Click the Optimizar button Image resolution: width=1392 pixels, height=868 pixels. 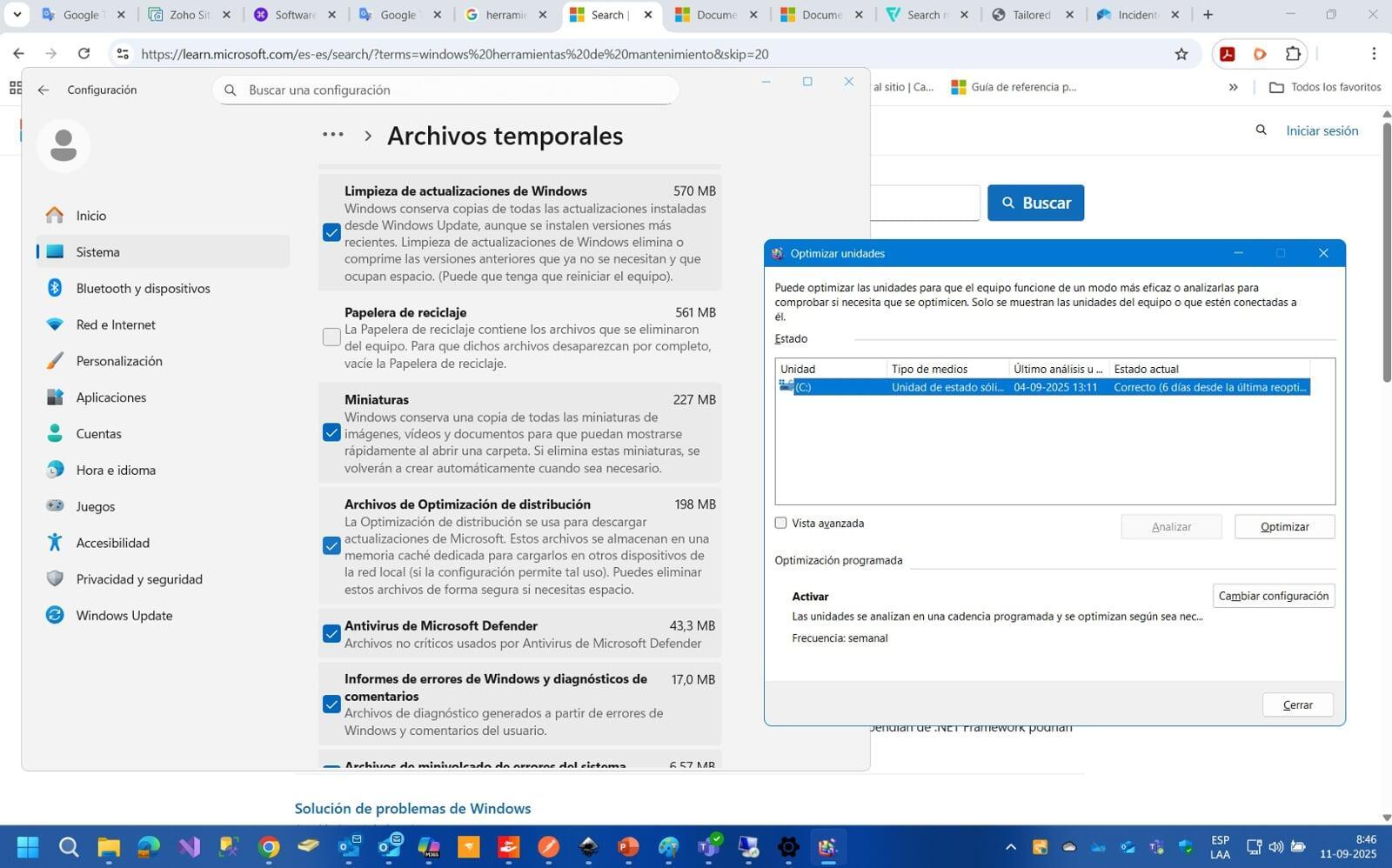point(1284,526)
